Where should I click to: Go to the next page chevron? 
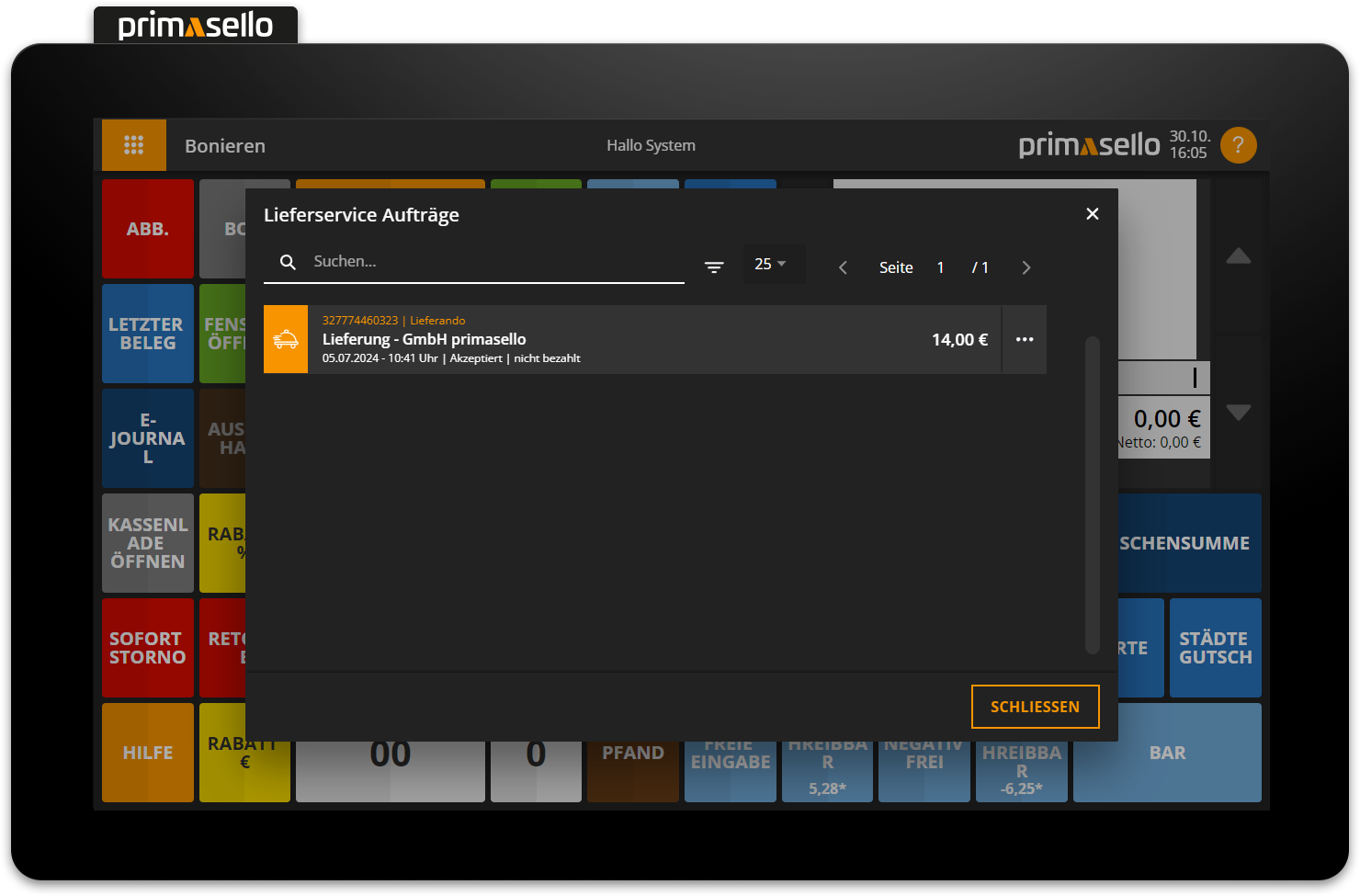1026,268
